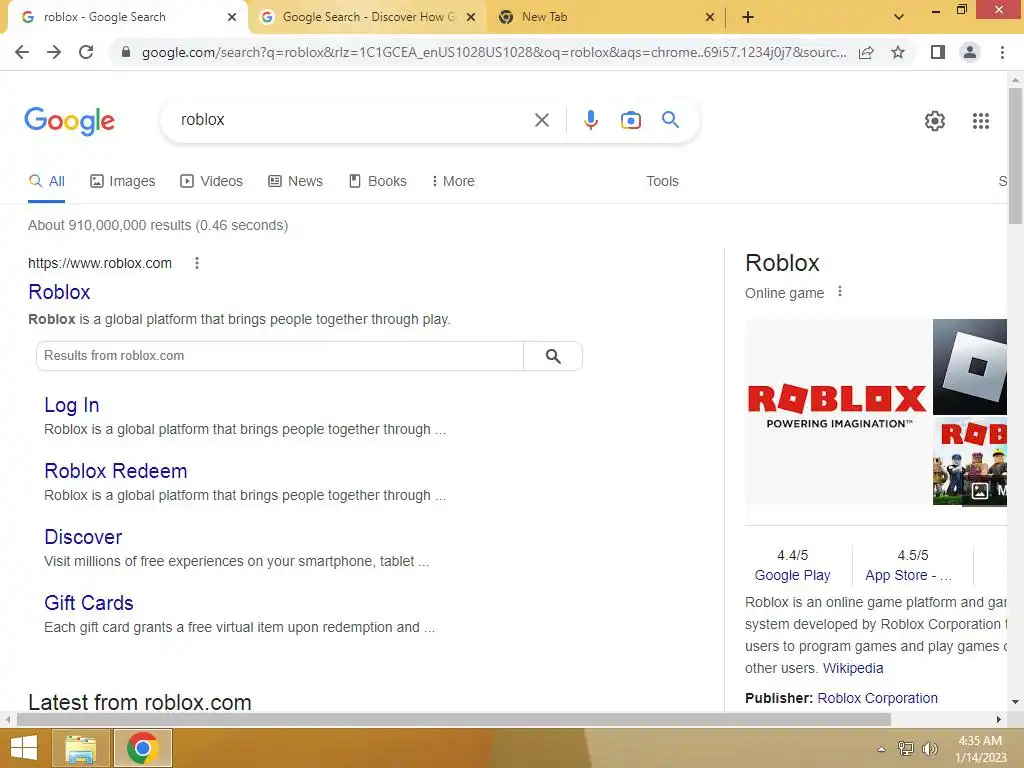Screen dimensions: 1024x768
Task: Focus the browser address bar
Action: (494, 52)
